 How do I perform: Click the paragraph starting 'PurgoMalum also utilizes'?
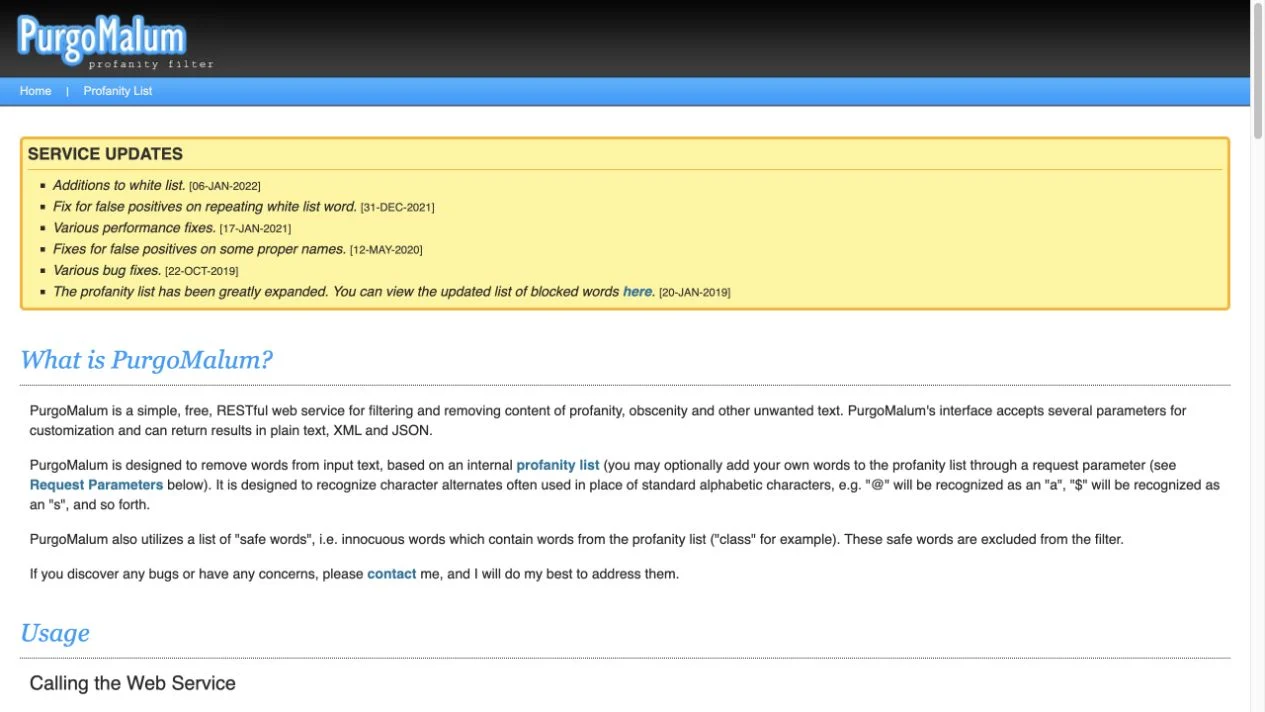tap(576, 540)
